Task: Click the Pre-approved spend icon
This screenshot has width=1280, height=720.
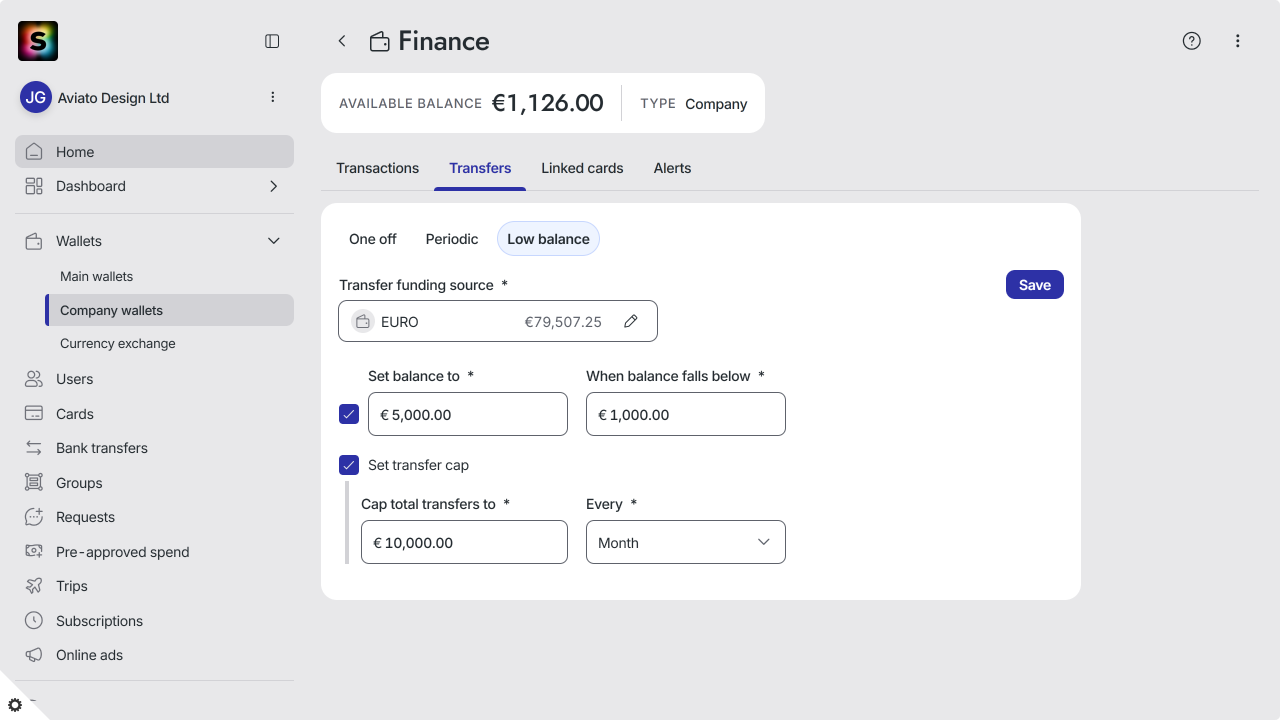Action: tap(34, 552)
